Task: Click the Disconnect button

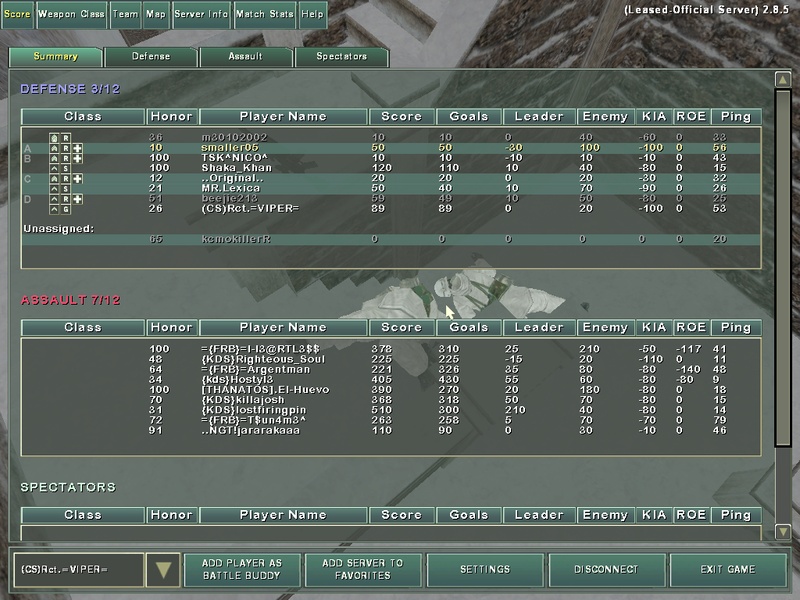Action: click(606, 570)
